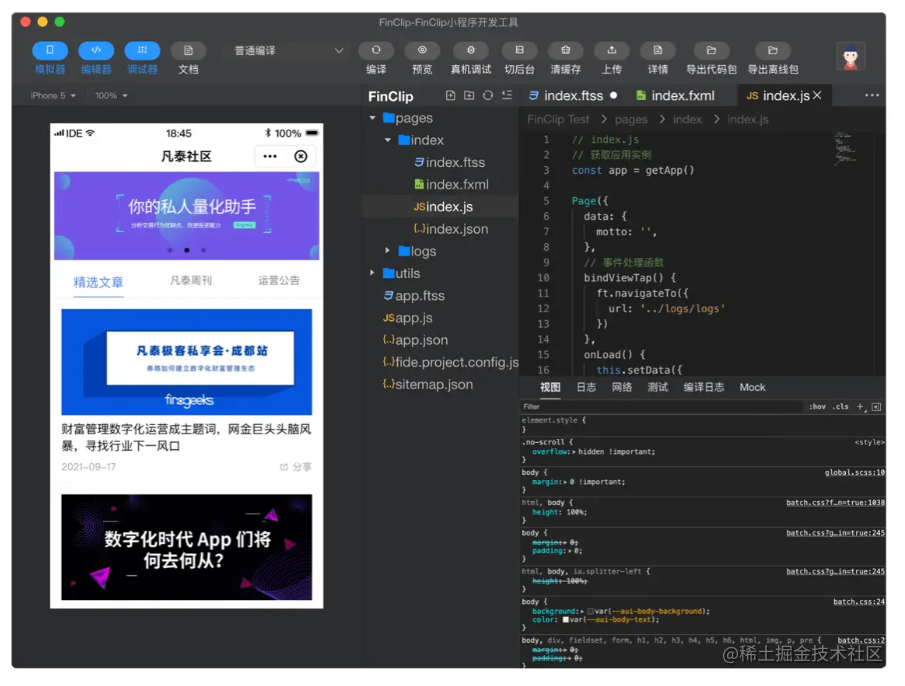
Task: Click the 编译 compile refresh icon
Action: click(376, 51)
